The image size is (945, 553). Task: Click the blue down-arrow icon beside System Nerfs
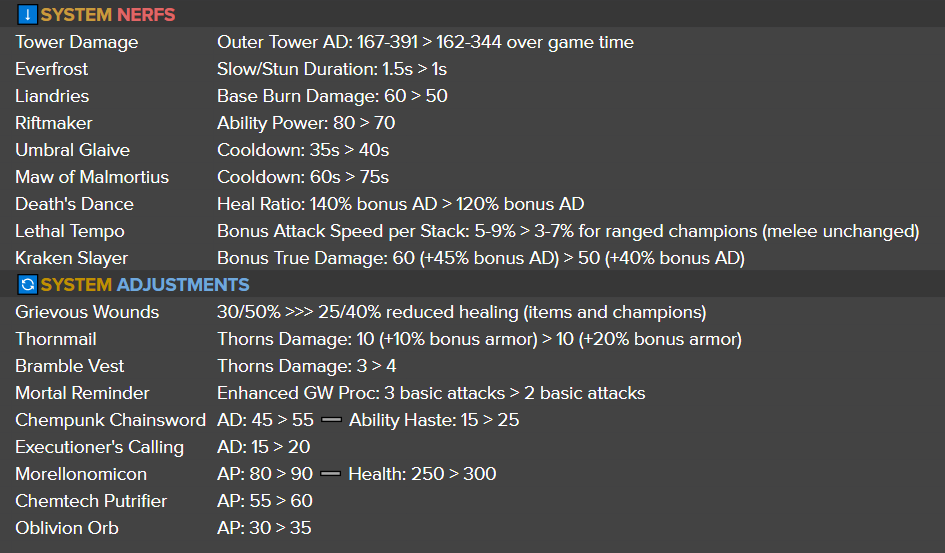point(27,15)
